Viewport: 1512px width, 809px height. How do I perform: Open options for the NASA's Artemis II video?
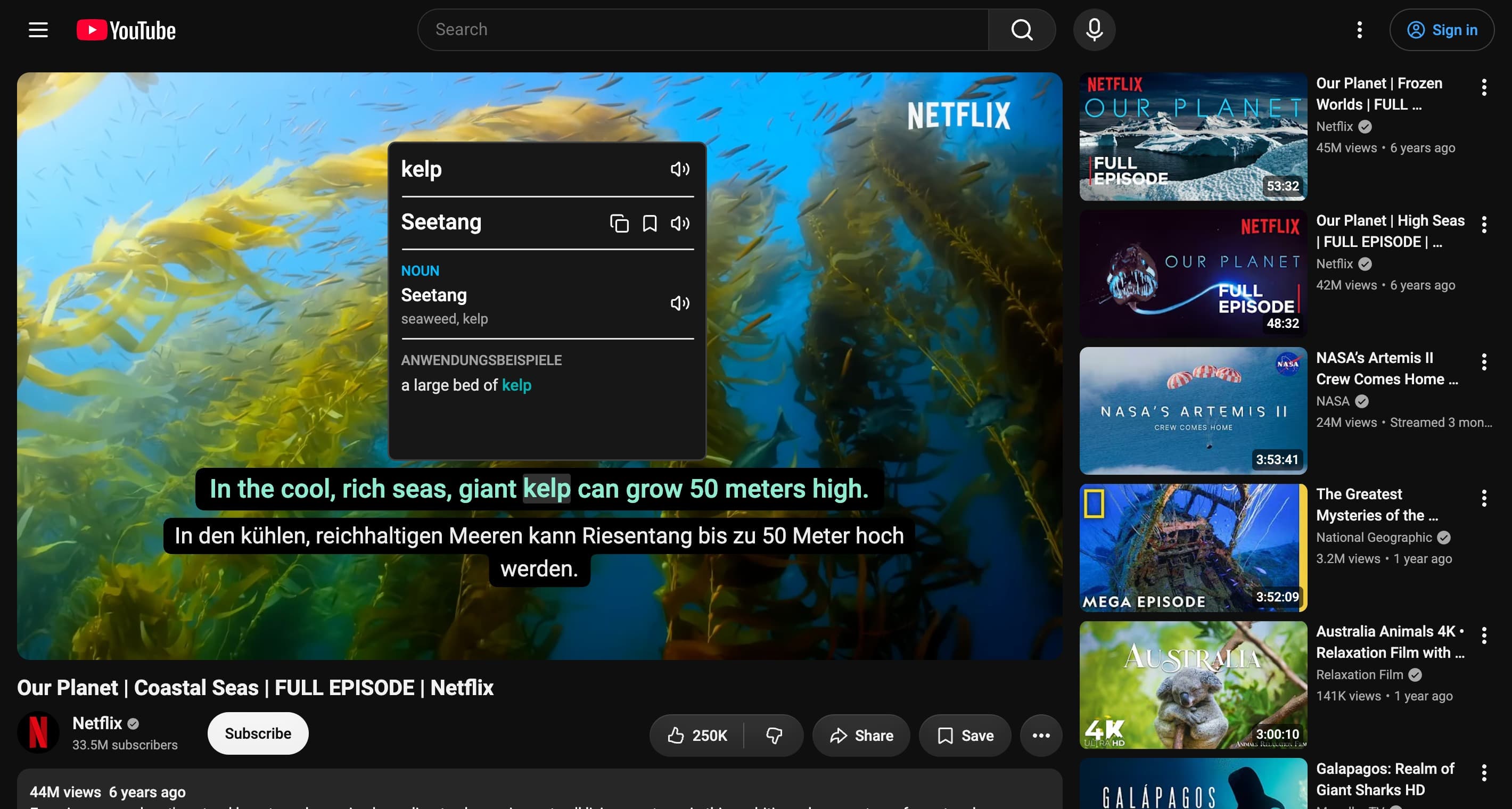(1484, 361)
